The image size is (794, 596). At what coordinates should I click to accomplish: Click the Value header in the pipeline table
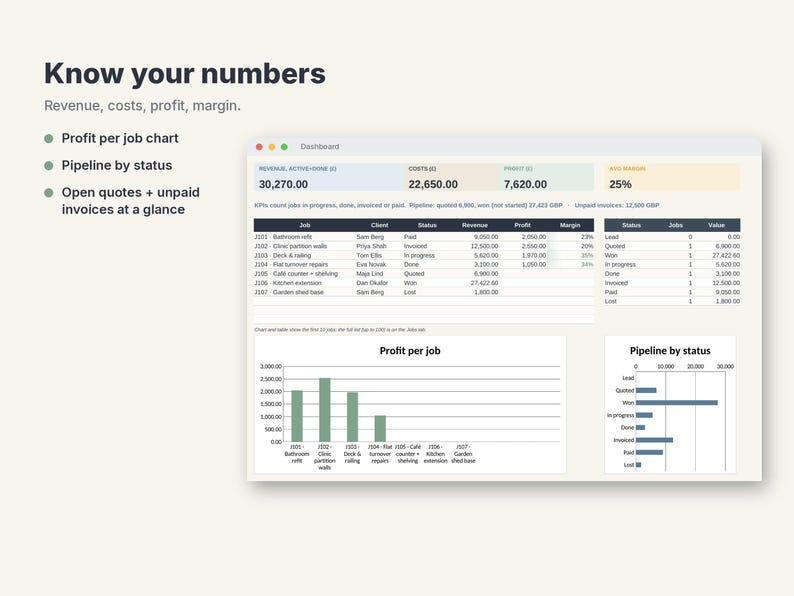[716, 225]
